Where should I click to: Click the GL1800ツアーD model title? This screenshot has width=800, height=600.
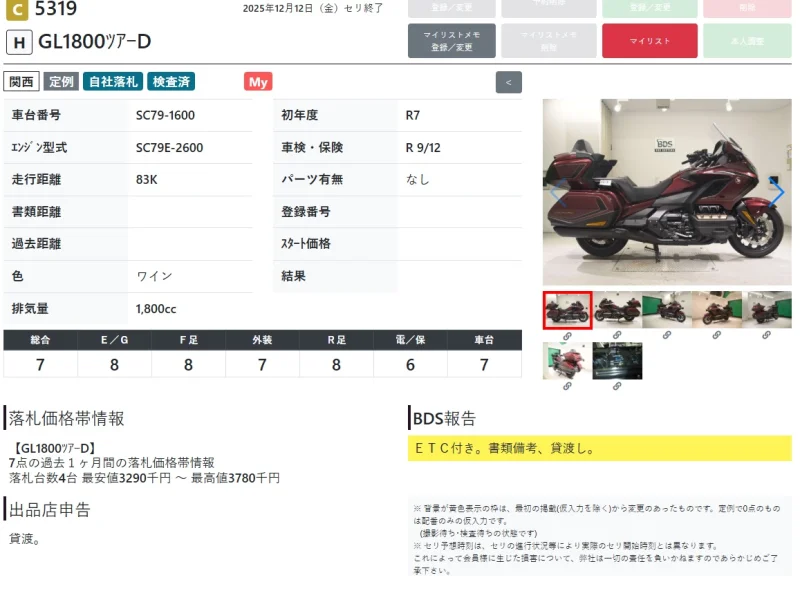tap(94, 42)
